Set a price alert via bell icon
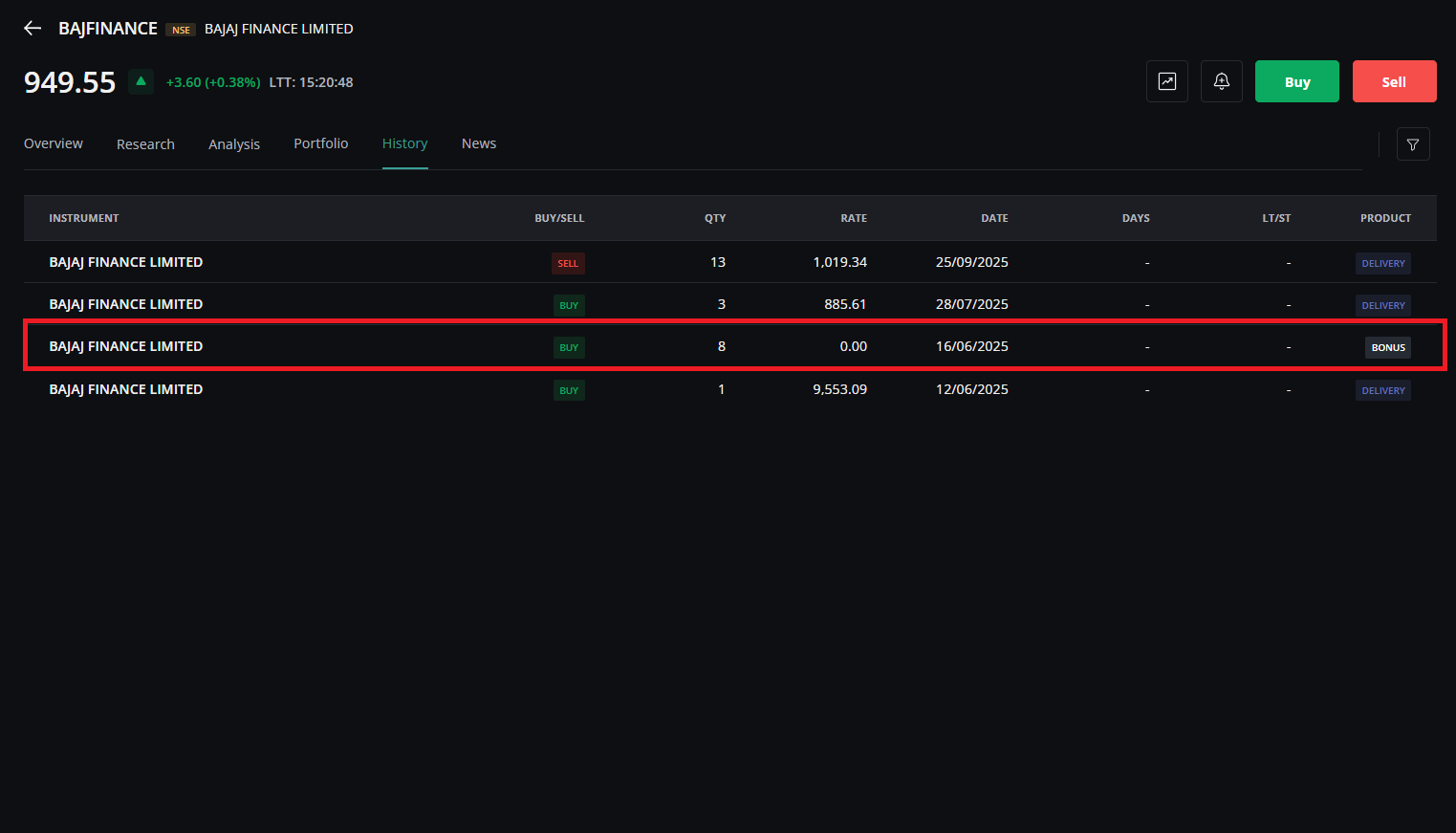Screen dimensions: 1456x833 [x=1221, y=81]
